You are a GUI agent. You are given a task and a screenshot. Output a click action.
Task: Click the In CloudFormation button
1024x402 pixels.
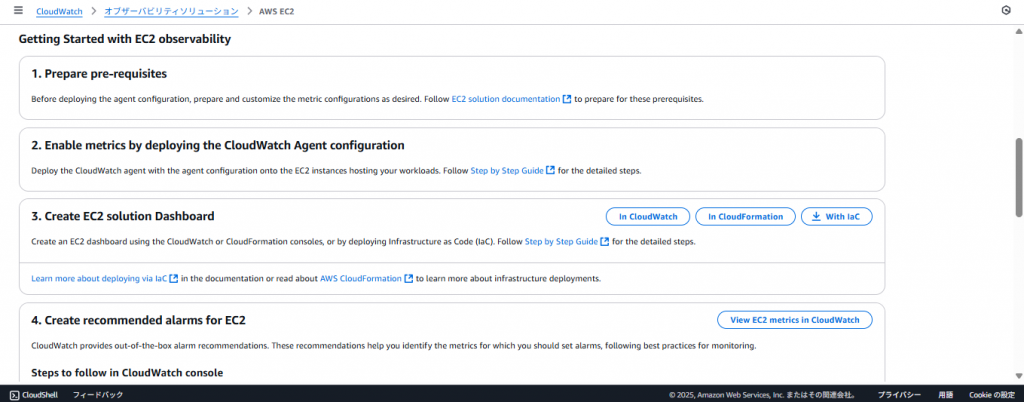(745, 216)
